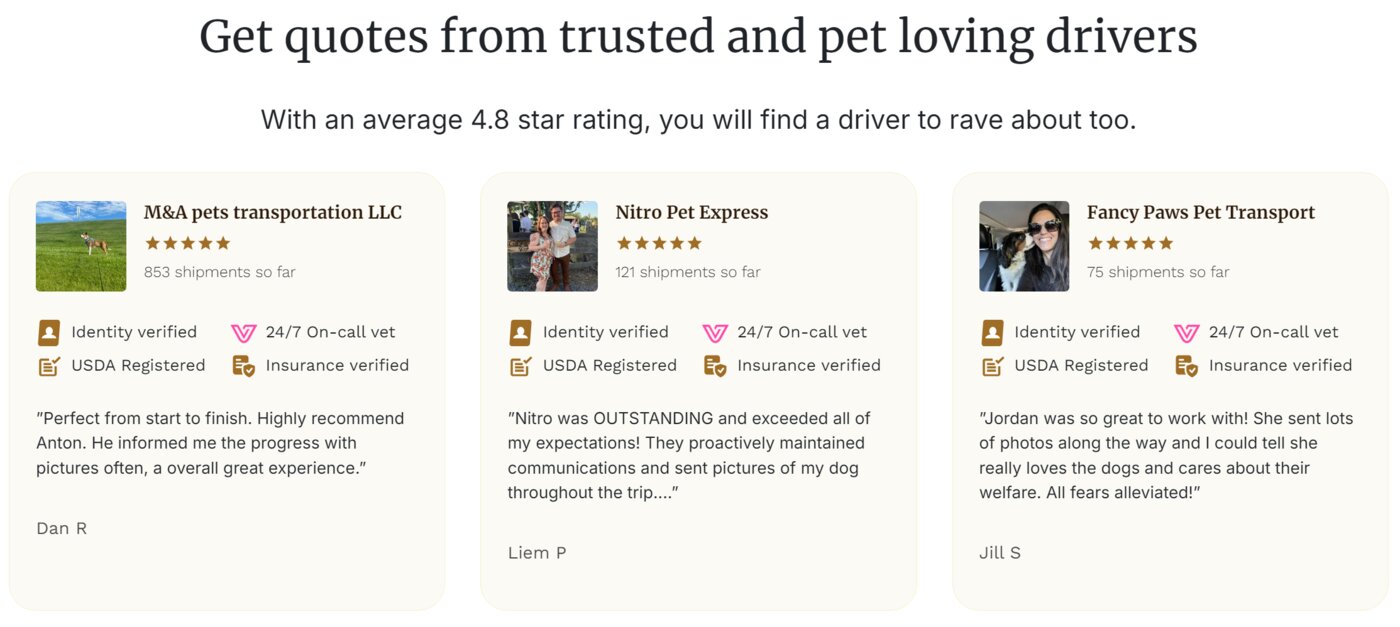The image size is (1400, 627).
Task: Select Fancy Paws Pet Transport heading
Action: (1200, 213)
